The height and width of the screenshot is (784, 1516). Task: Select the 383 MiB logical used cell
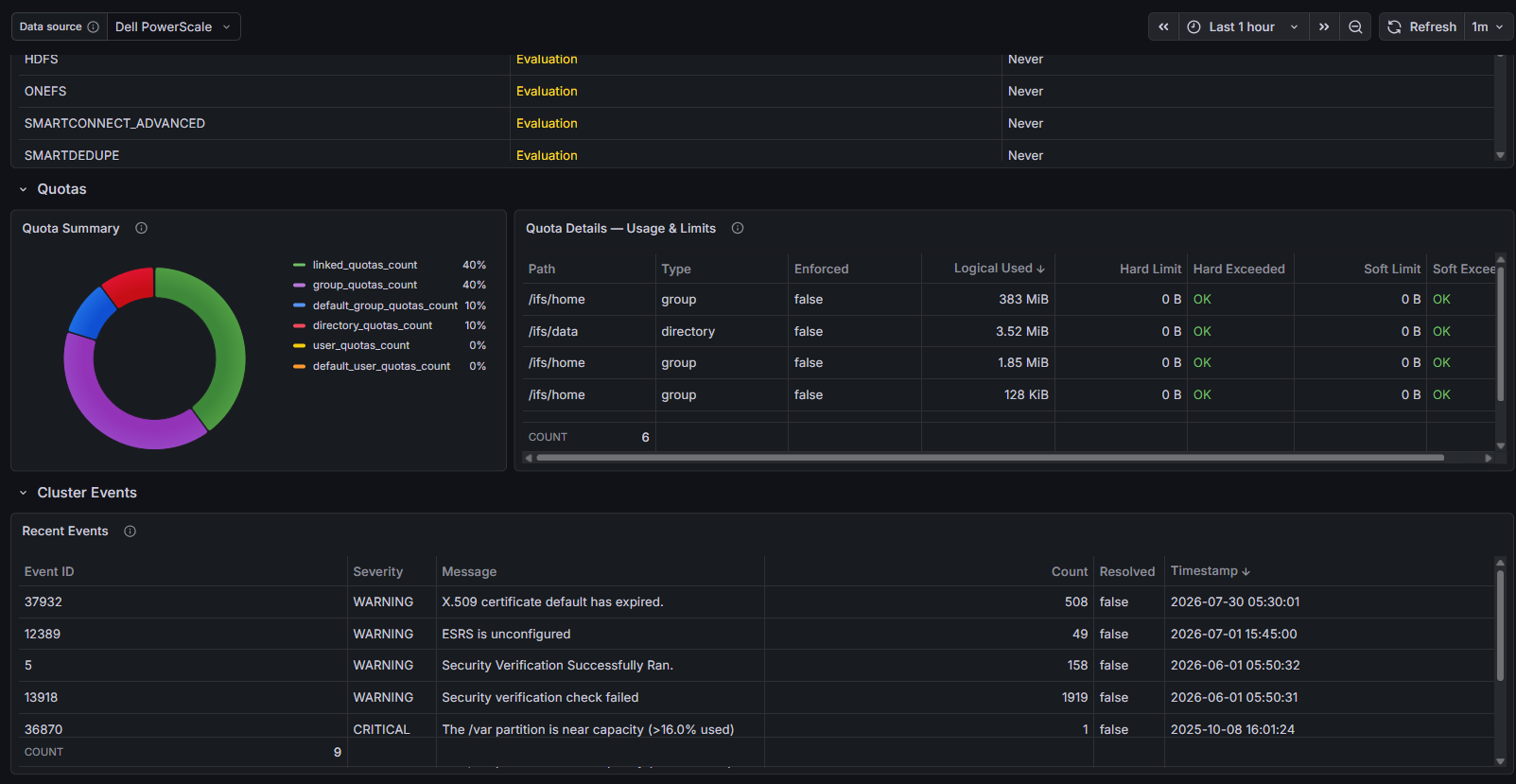[988, 299]
